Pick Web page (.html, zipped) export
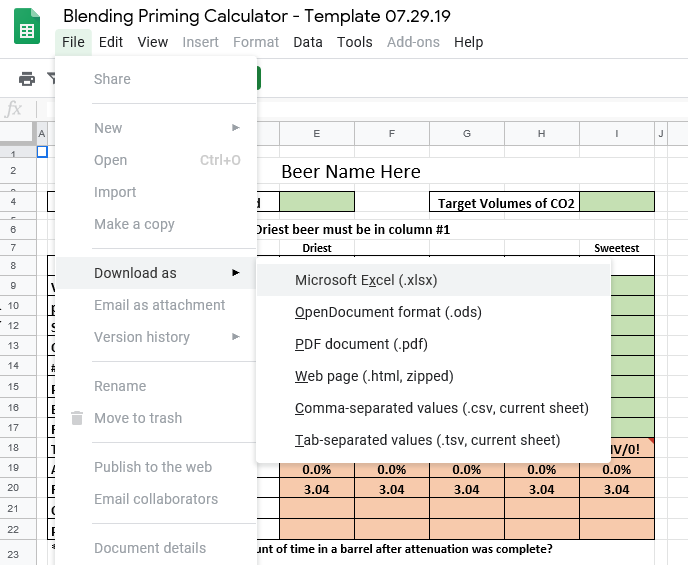Screen dimensions: 688x565 374,376
